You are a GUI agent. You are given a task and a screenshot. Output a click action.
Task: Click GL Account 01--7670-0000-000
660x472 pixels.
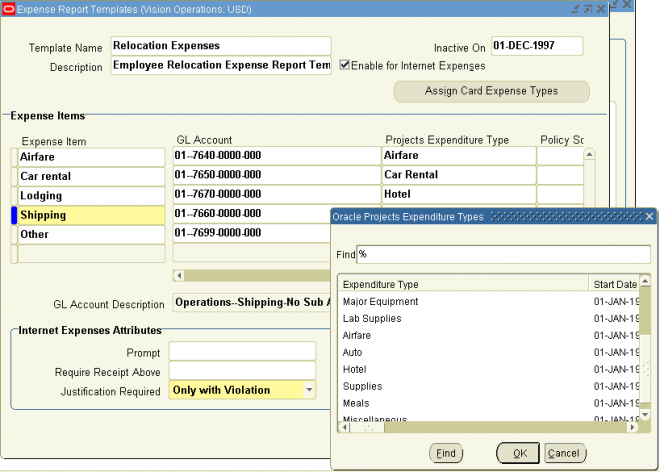tap(277, 194)
